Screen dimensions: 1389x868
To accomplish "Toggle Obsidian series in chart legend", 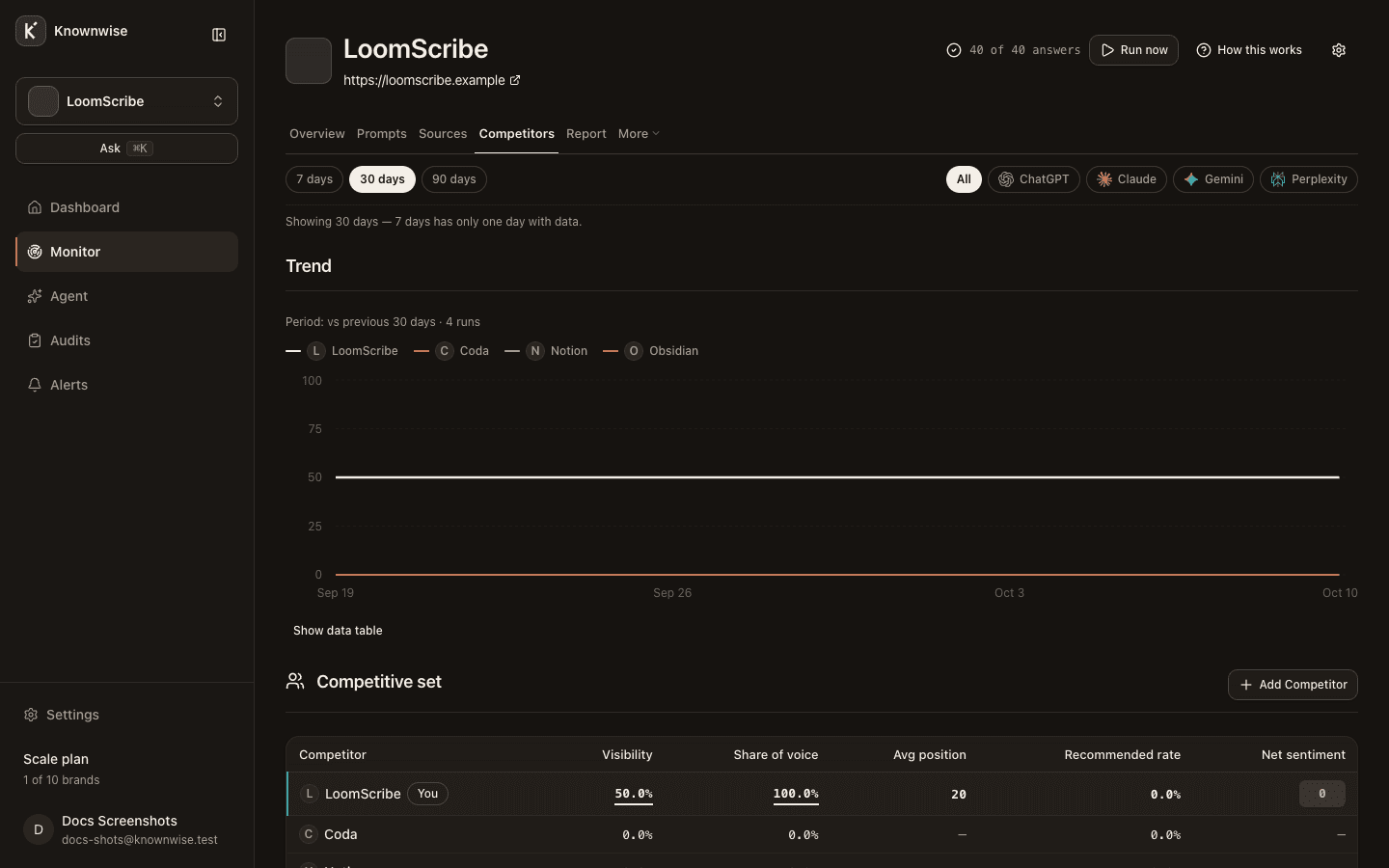I will (x=651, y=351).
